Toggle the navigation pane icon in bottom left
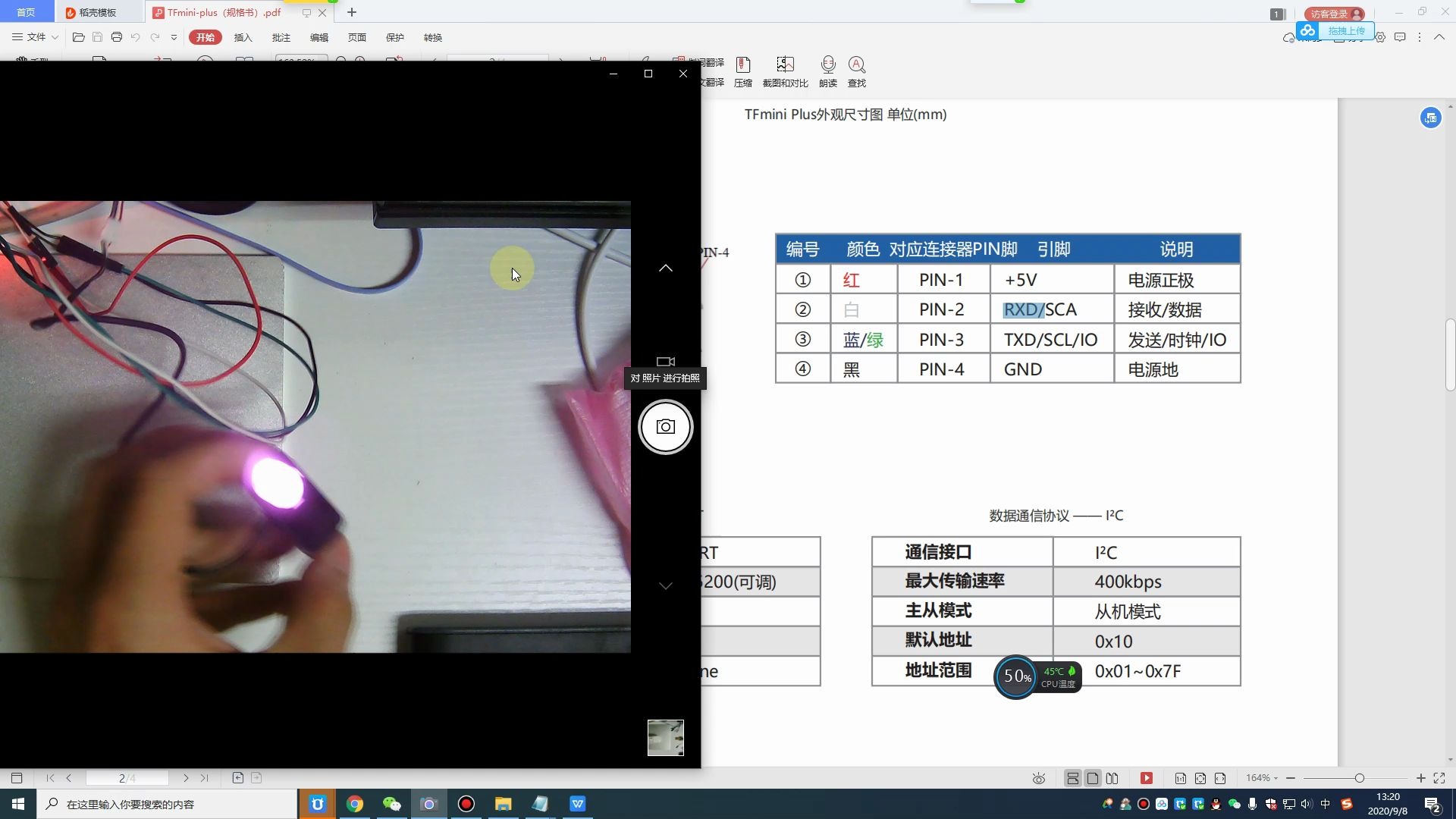 pos(17,778)
